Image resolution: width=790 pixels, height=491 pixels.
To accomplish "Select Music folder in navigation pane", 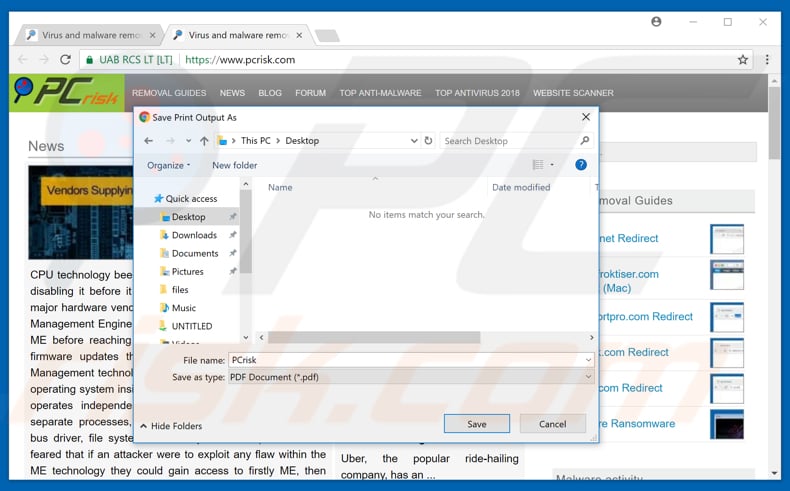I will [x=183, y=308].
